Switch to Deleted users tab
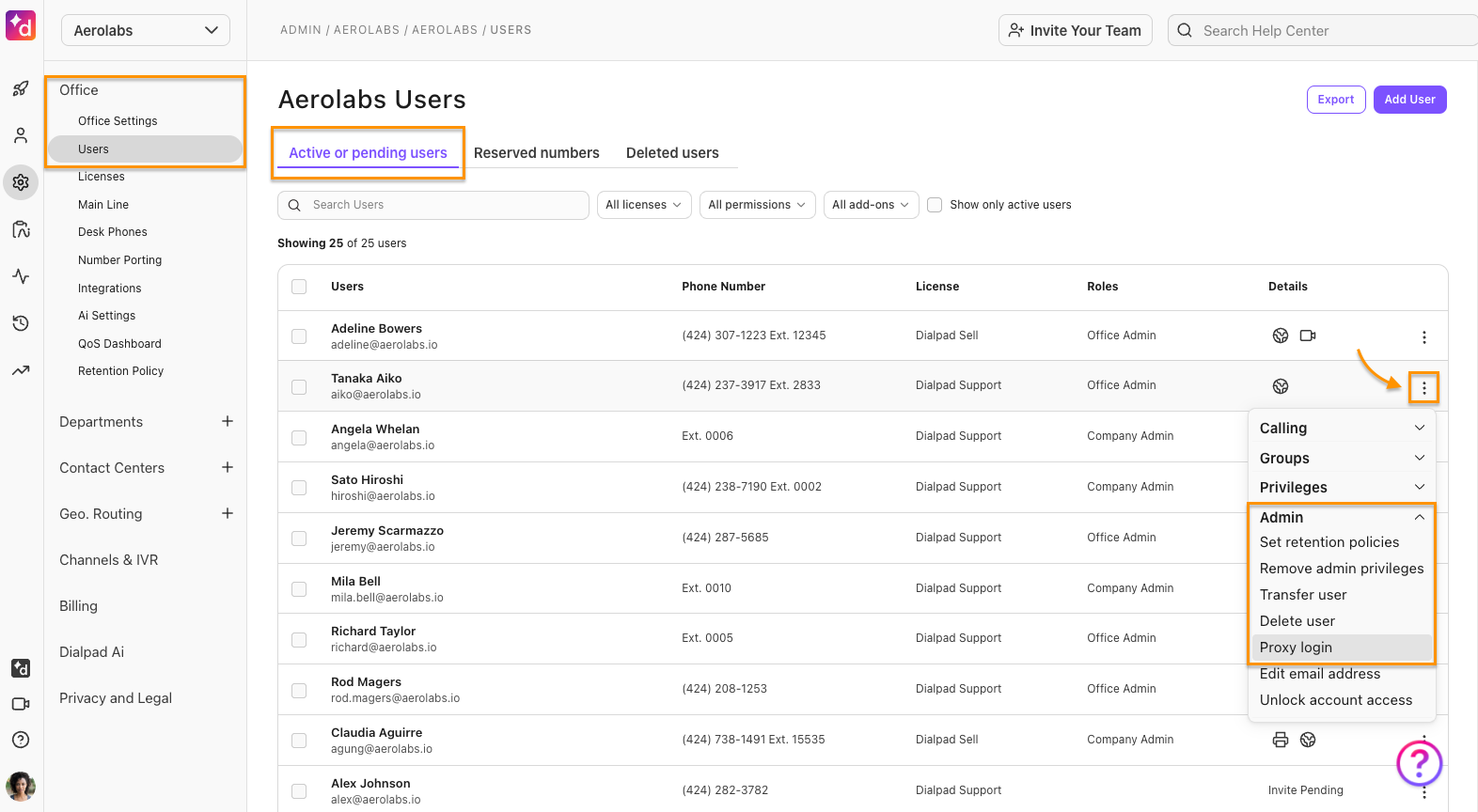 click(672, 153)
